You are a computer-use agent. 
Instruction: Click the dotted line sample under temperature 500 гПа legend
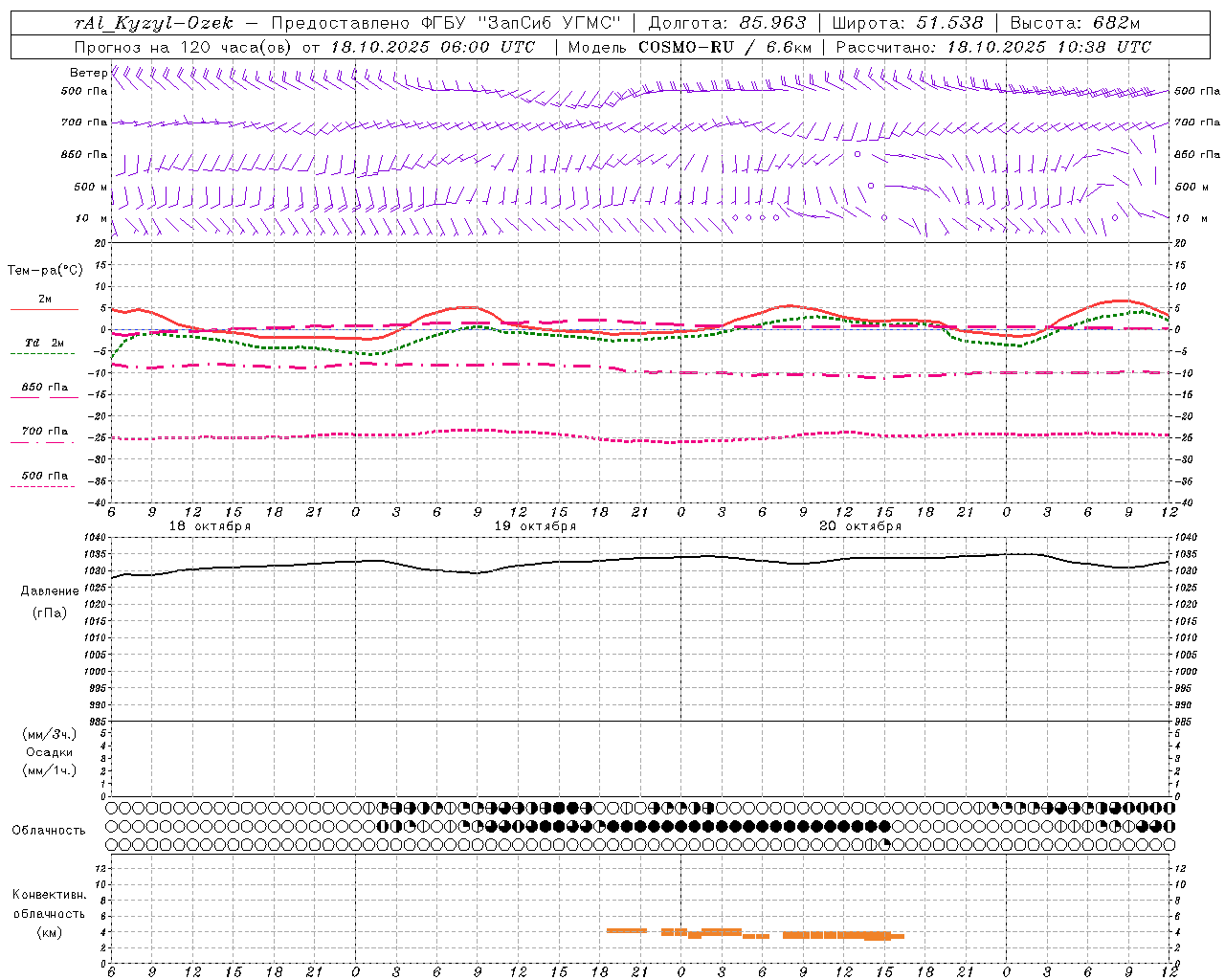tap(42, 486)
